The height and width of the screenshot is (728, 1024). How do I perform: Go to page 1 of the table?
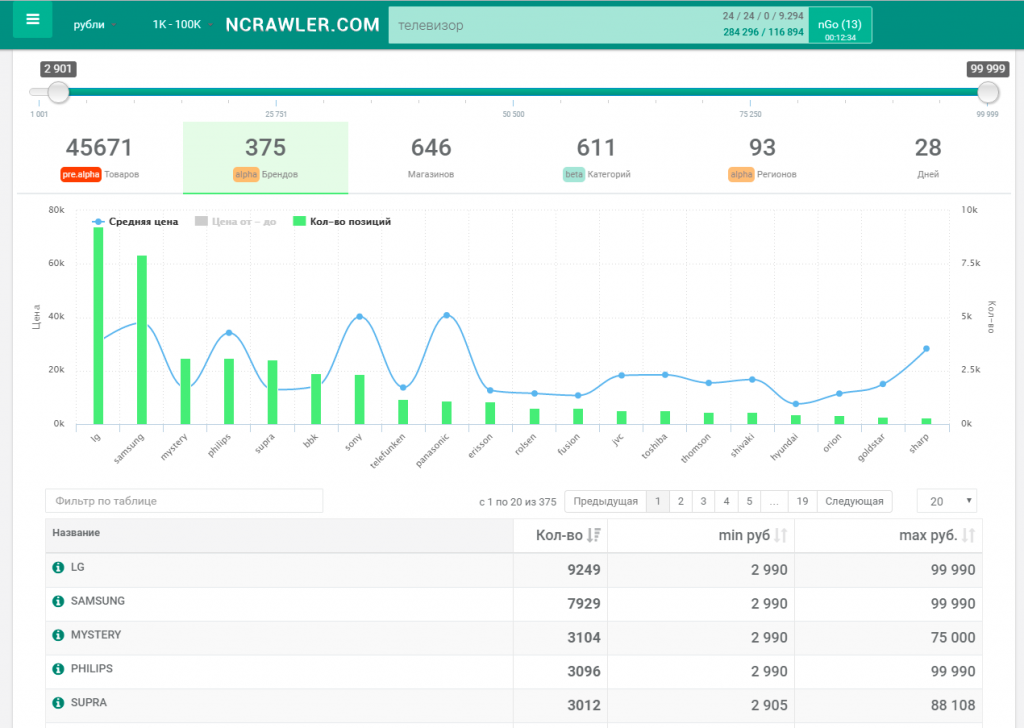[x=658, y=501]
